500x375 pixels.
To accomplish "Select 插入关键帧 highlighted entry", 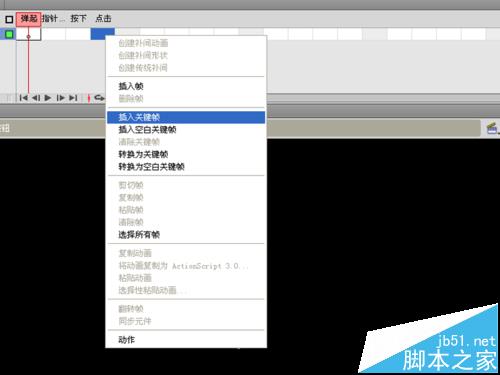I will coord(186,117).
